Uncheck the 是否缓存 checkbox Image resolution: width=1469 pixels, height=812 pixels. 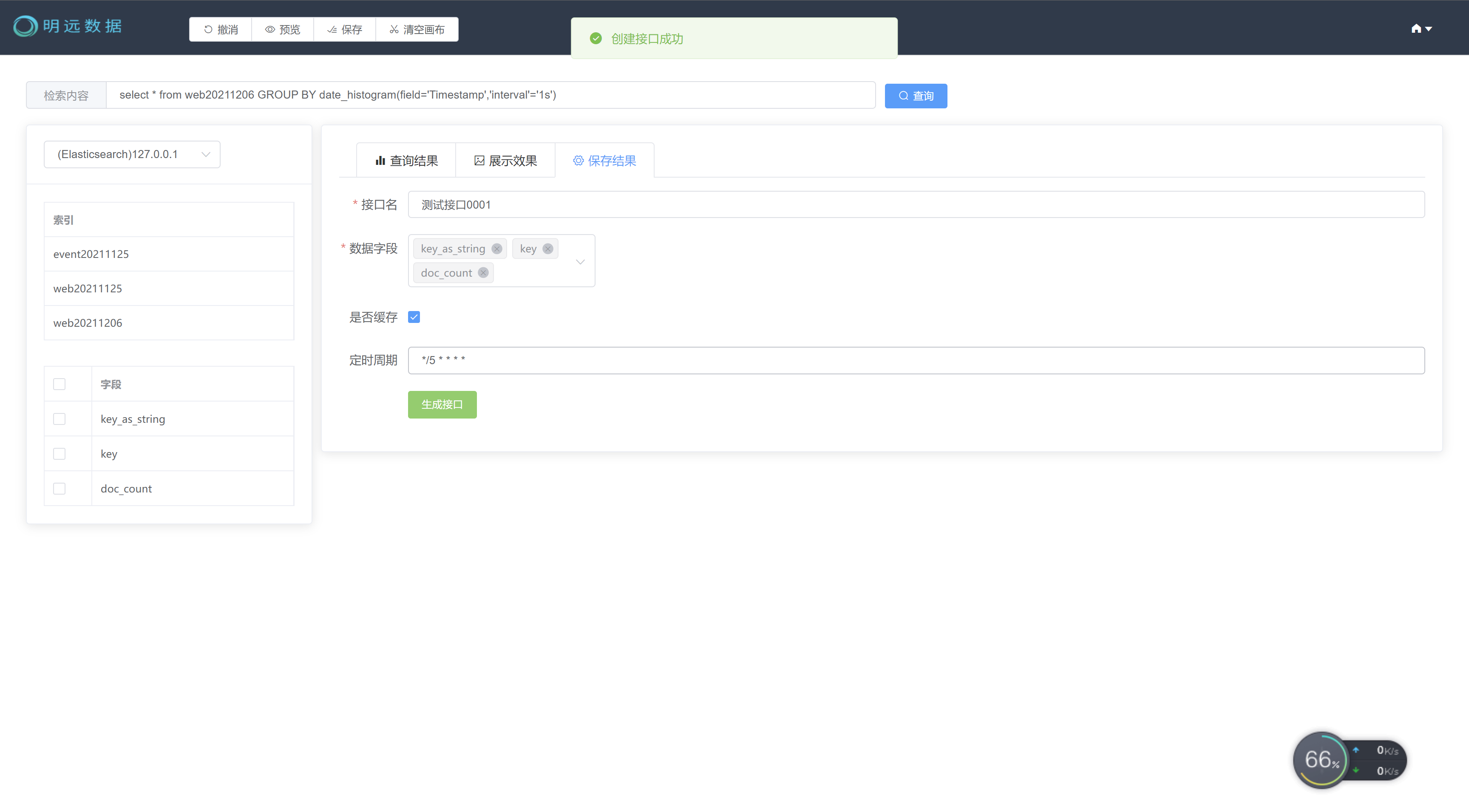click(x=414, y=317)
